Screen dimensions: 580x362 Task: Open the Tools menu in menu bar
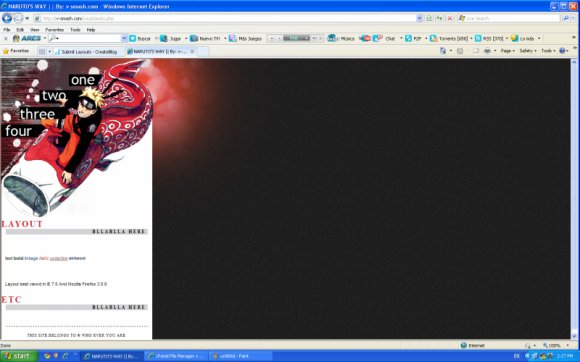coord(75,30)
